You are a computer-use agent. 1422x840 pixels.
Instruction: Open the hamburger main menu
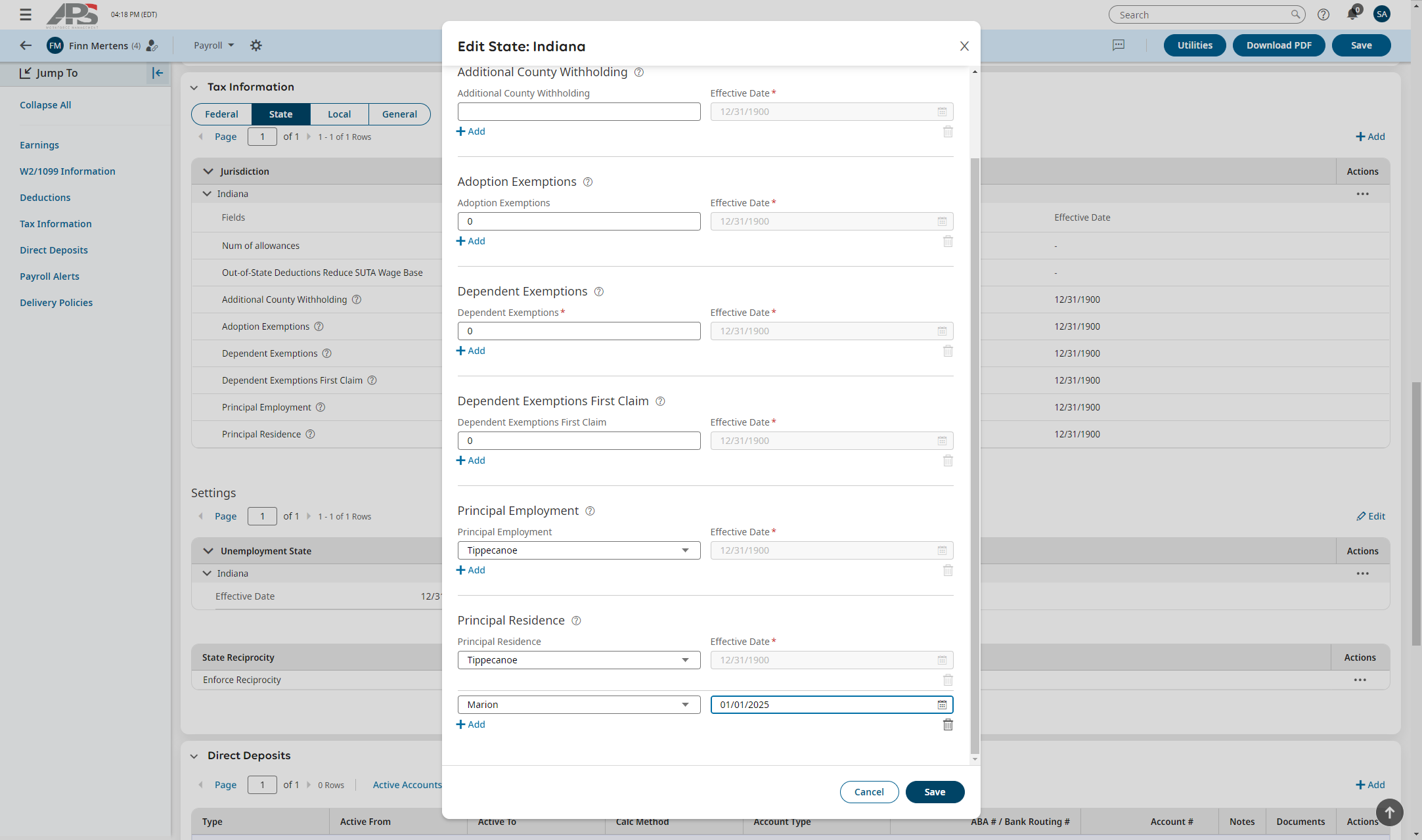tap(26, 14)
